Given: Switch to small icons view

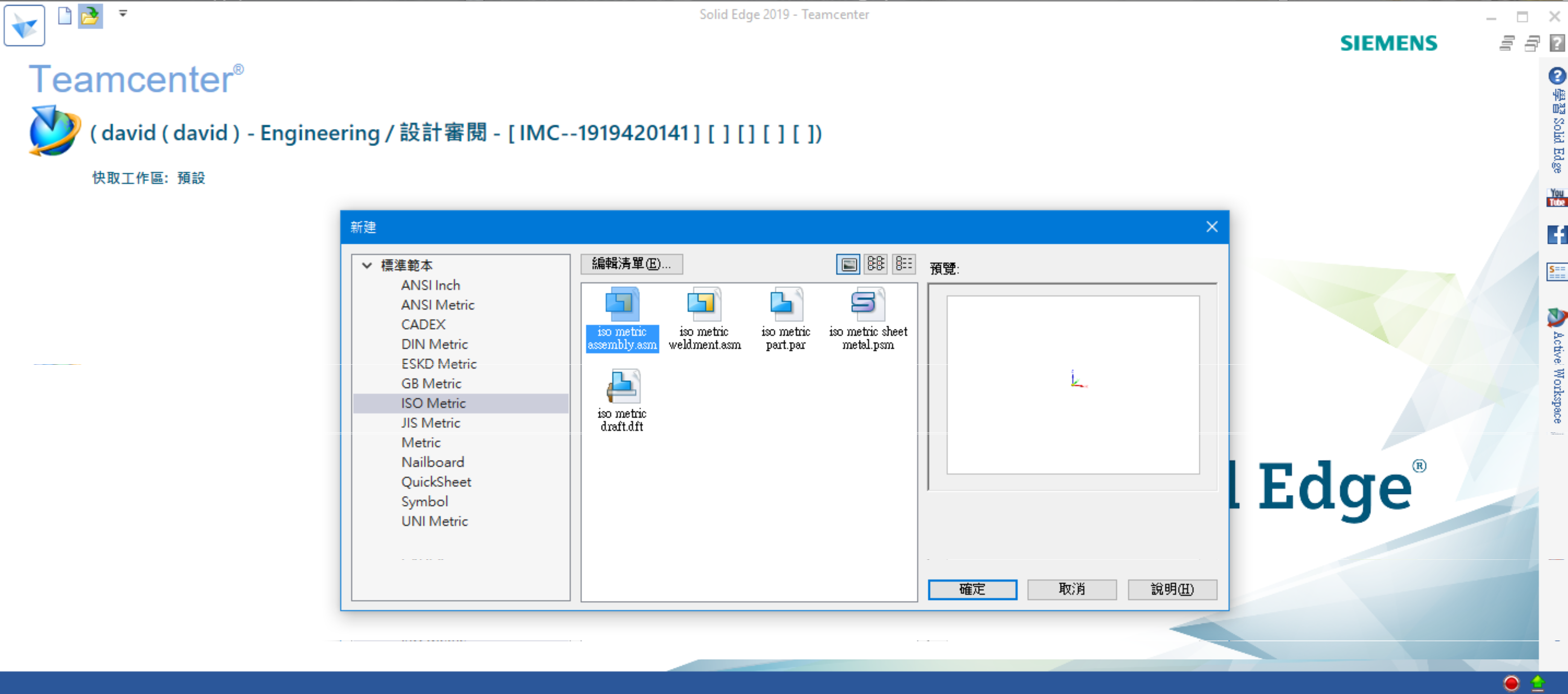Looking at the screenshot, I should 875,264.
